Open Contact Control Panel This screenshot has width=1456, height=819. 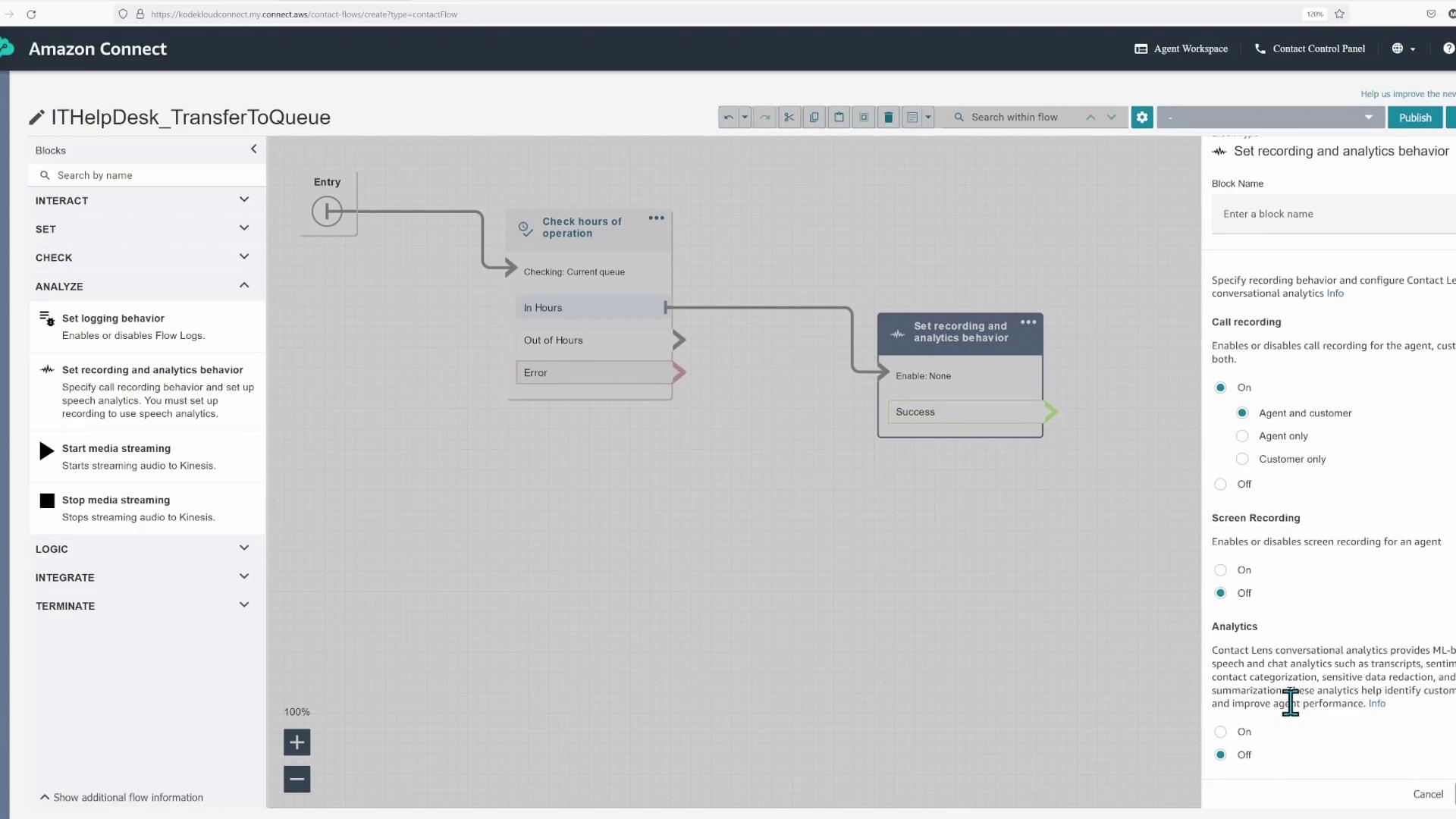point(1310,49)
